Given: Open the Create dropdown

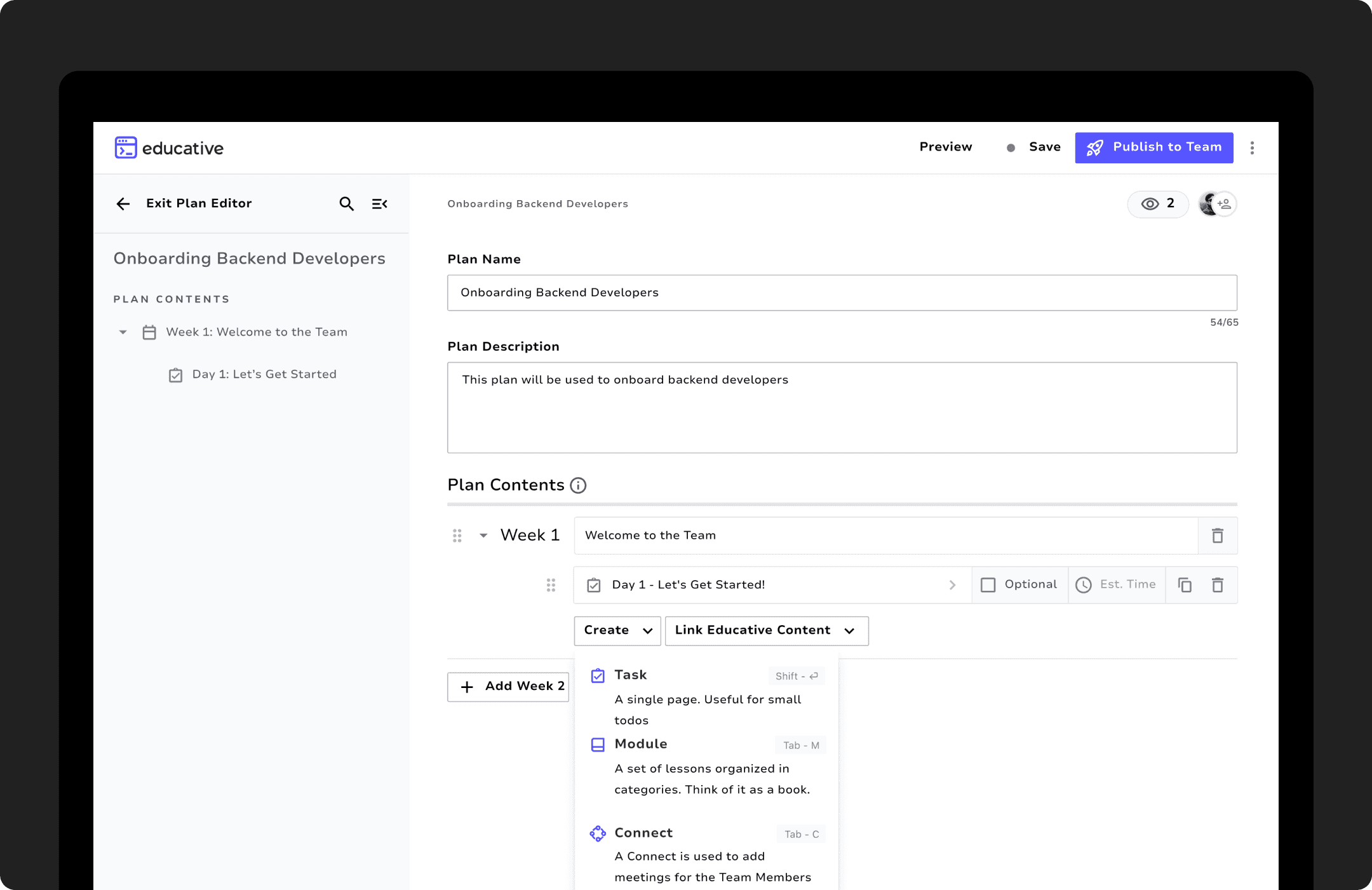Looking at the screenshot, I should pyautogui.click(x=617, y=630).
